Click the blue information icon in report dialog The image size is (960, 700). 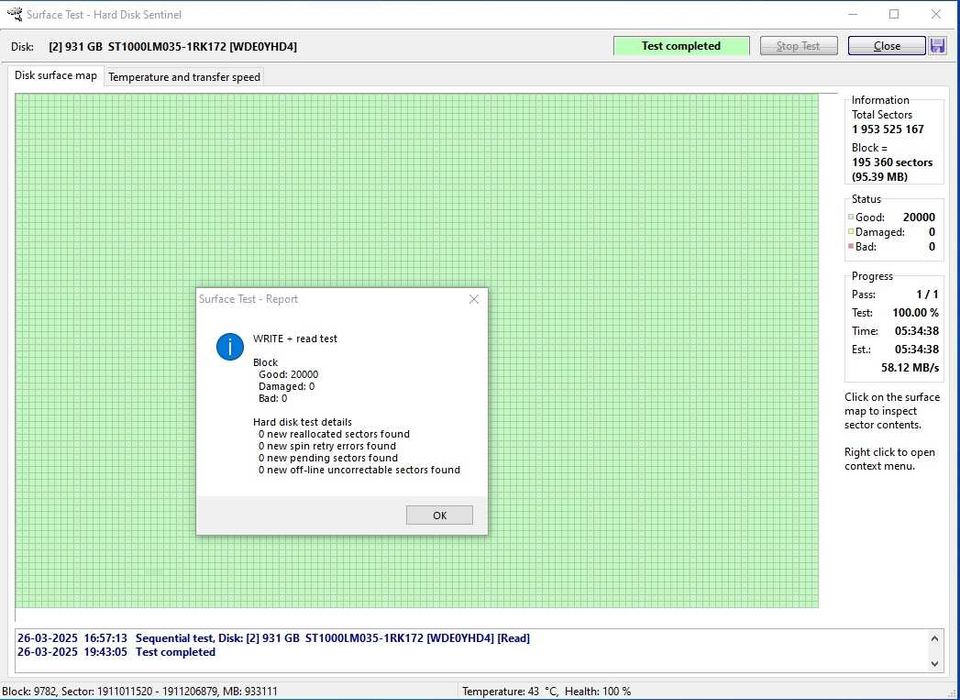pyautogui.click(x=230, y=347)
